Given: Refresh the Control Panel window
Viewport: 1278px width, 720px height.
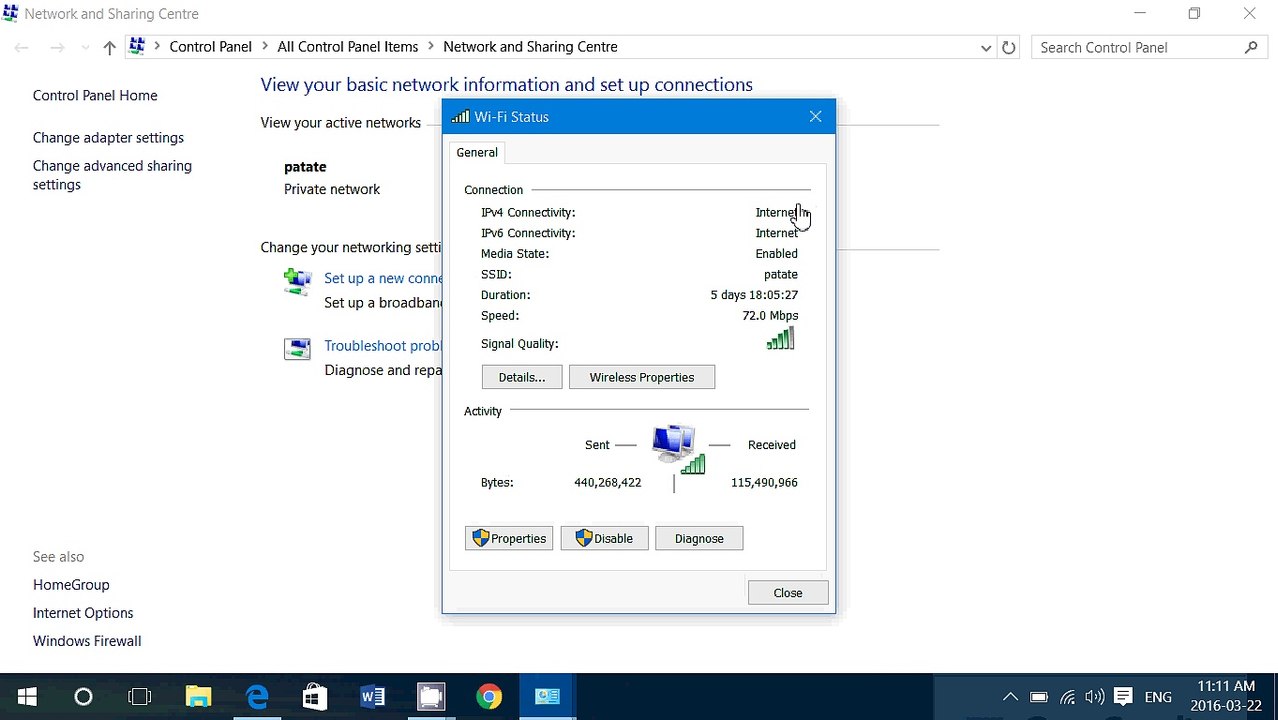Looking at the screenshot, I should coord(1009,47).
